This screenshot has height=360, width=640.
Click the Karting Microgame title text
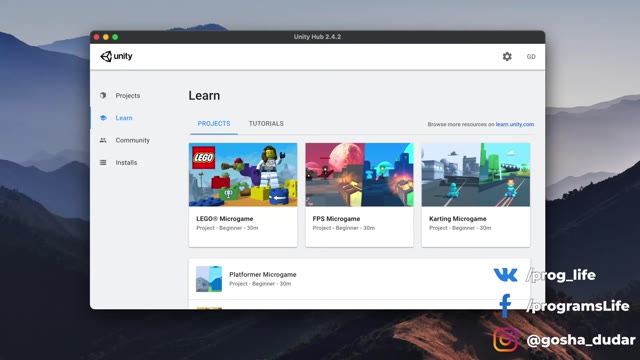coord(458,219)
